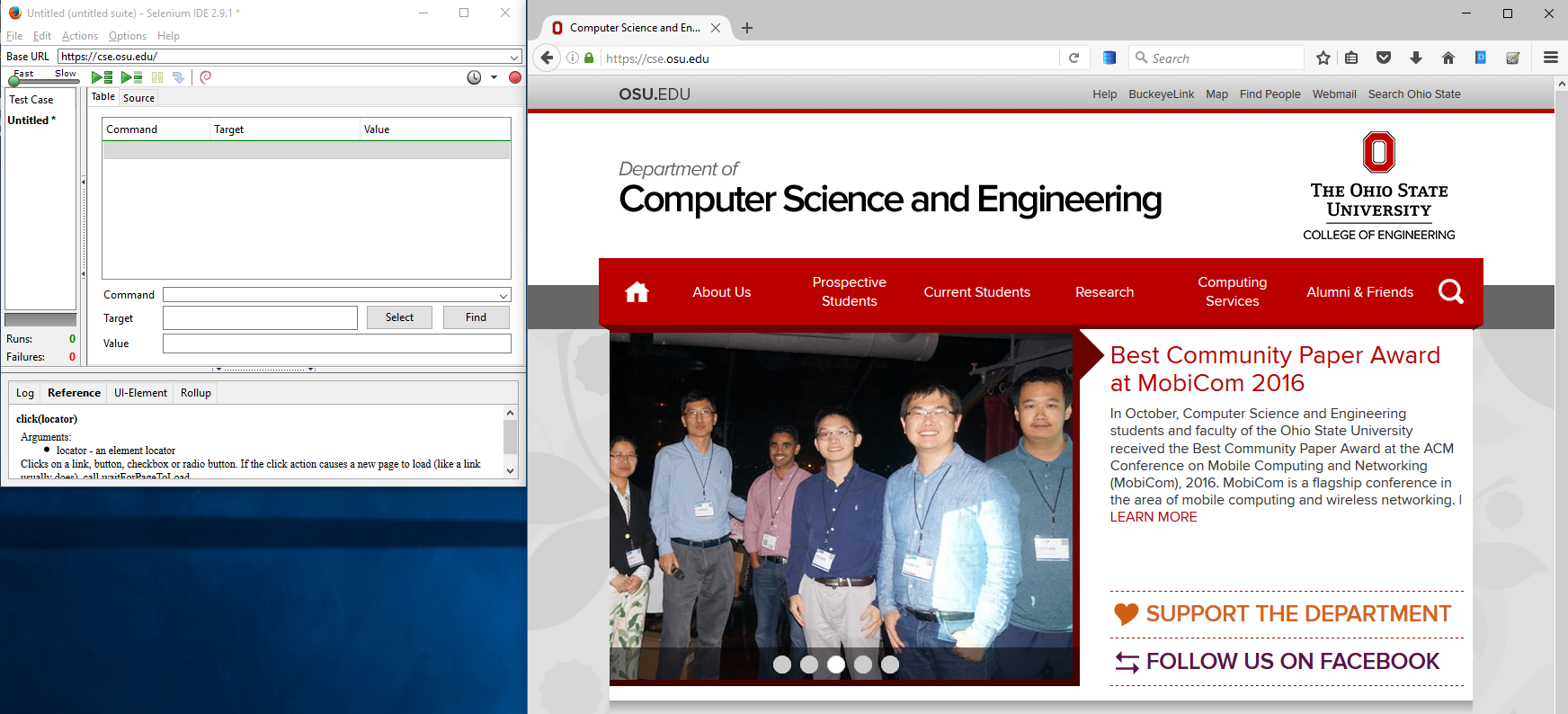Click the scheduler clock icon in Selenium IDE
This screenshot has width=1568, height=714.
coord(474,77)
